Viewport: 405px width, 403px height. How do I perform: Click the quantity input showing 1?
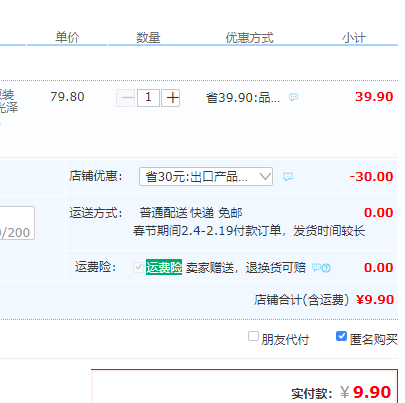(x=148, y=98)
